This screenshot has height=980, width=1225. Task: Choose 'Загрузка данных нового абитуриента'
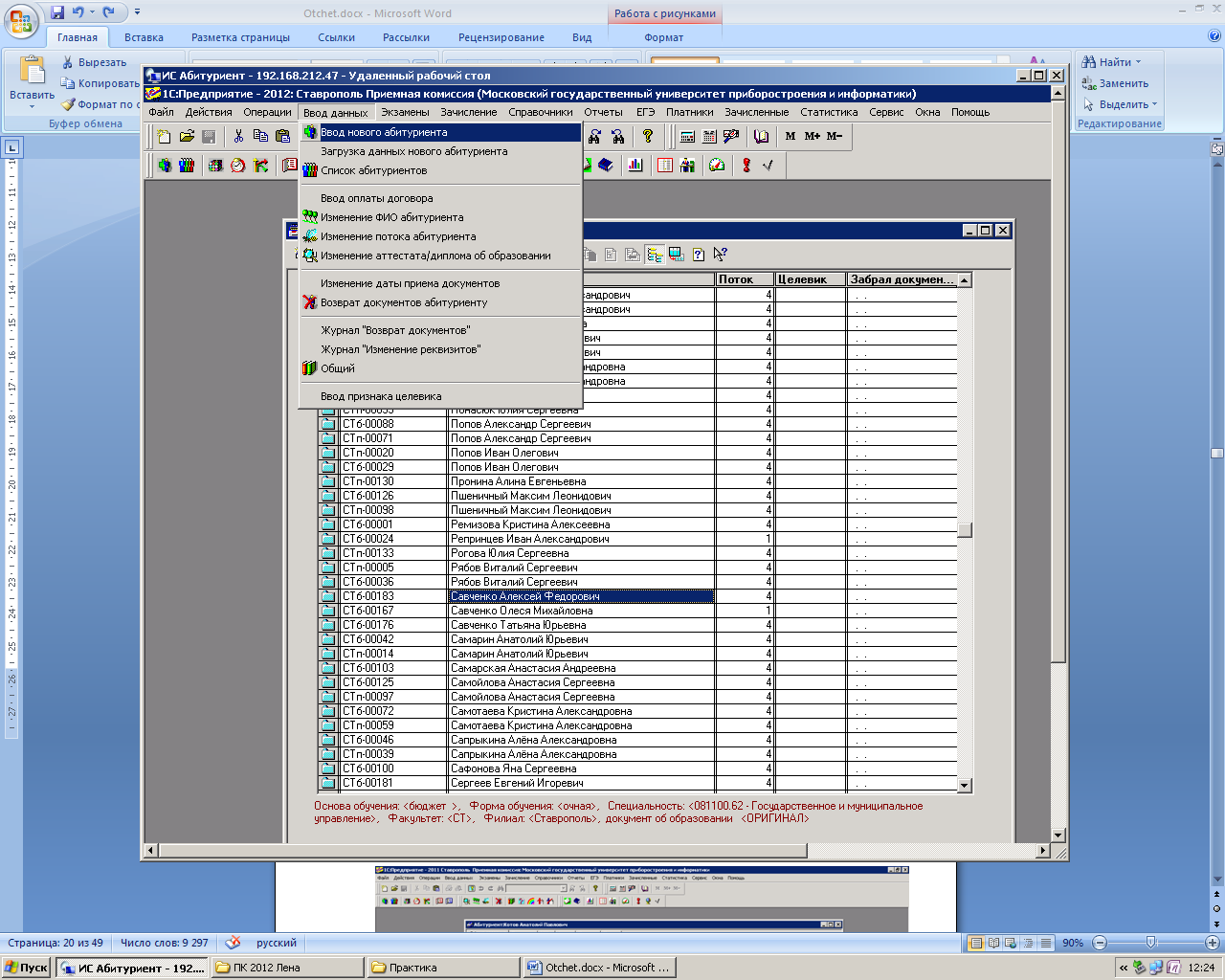441,151
